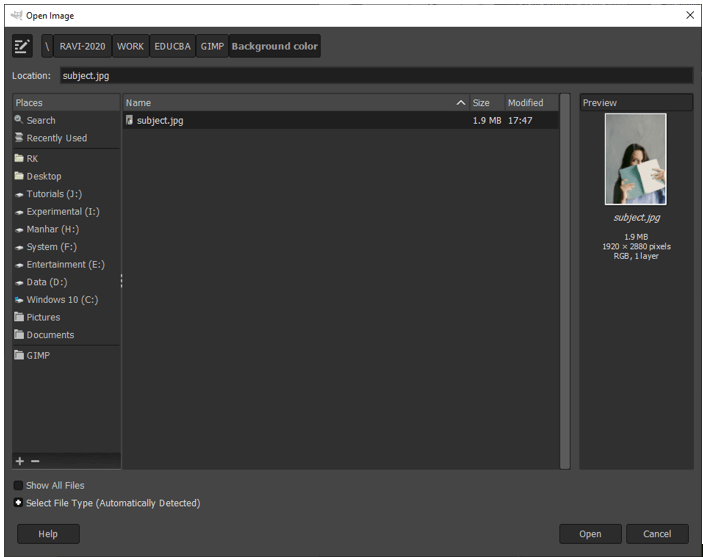Click the plus add-bookmark icon

pos(20,461)
